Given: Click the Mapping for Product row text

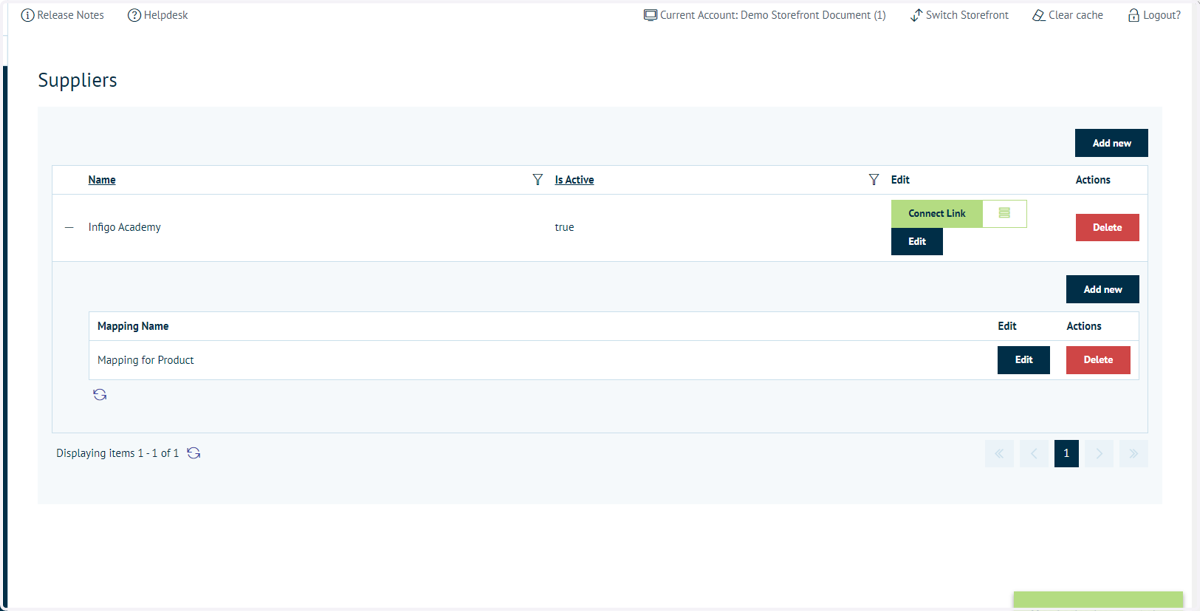Looking at the screenshot, I should coord(146,360).
